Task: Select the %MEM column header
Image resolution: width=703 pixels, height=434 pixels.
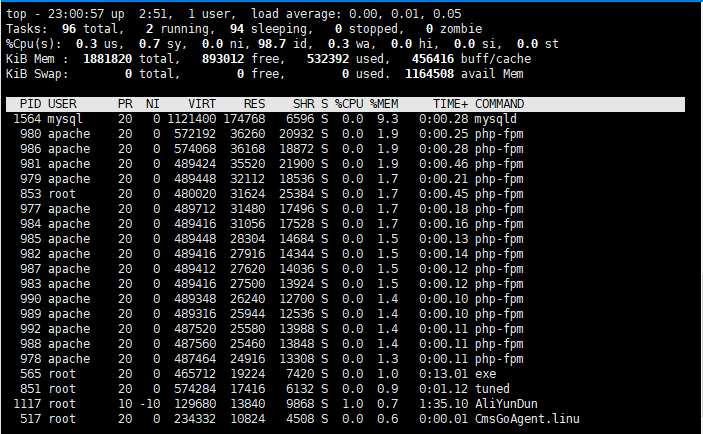Action: pos(385,104)
